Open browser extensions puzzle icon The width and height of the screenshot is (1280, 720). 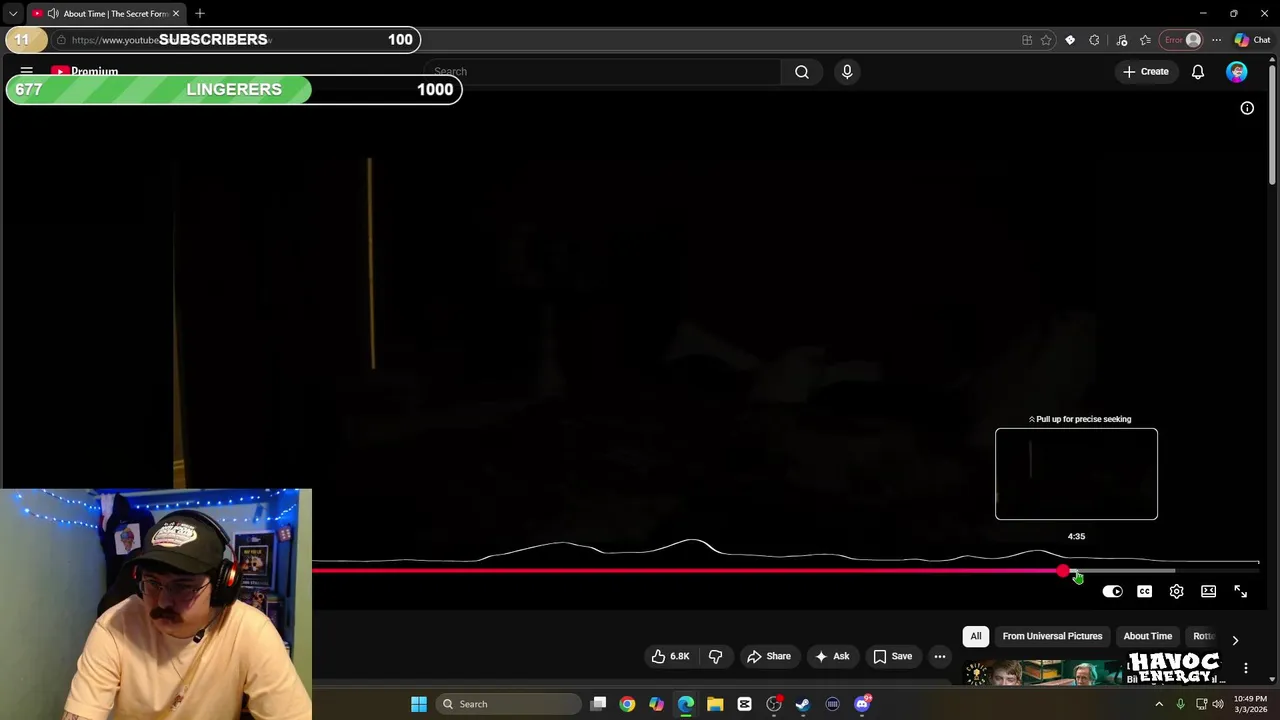click(1094, 40)
